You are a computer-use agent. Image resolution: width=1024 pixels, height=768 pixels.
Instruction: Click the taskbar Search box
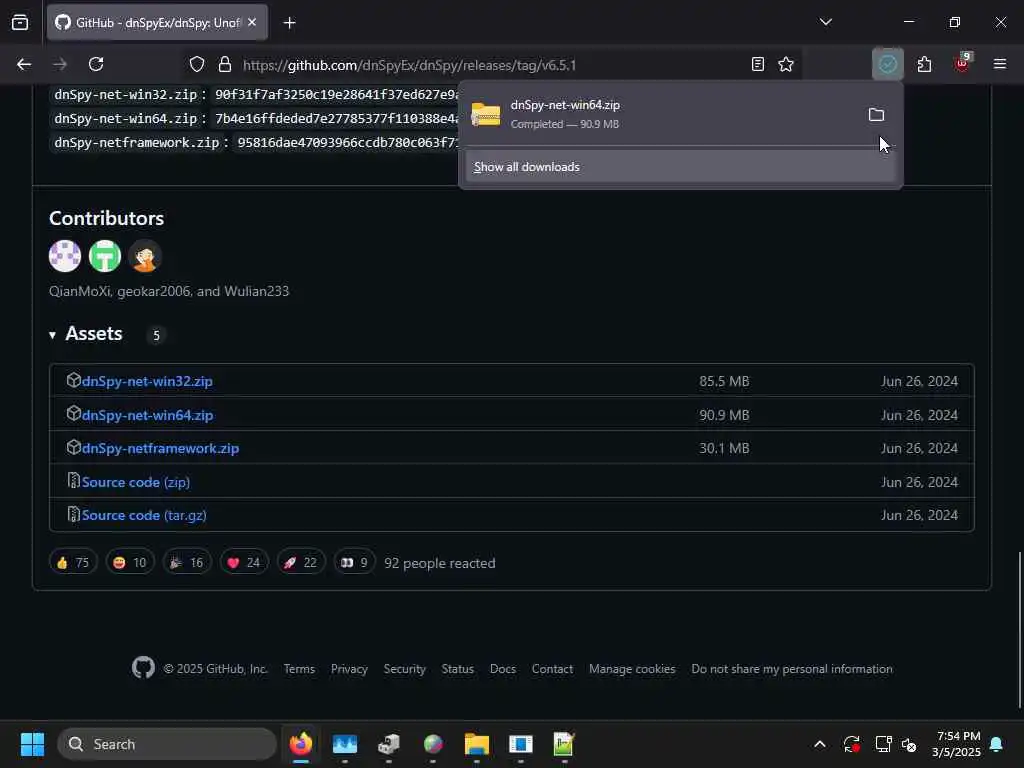point(167,744)
